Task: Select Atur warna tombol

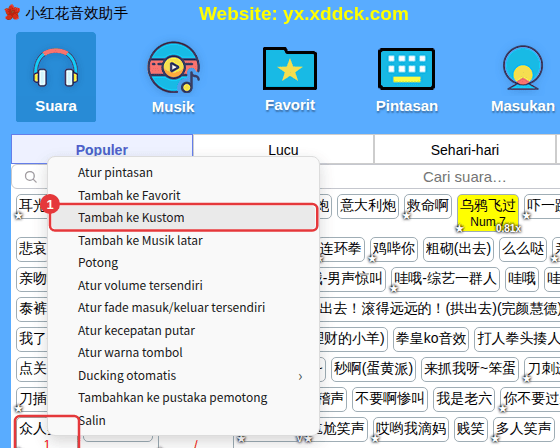Action: [x=183, y=353]
